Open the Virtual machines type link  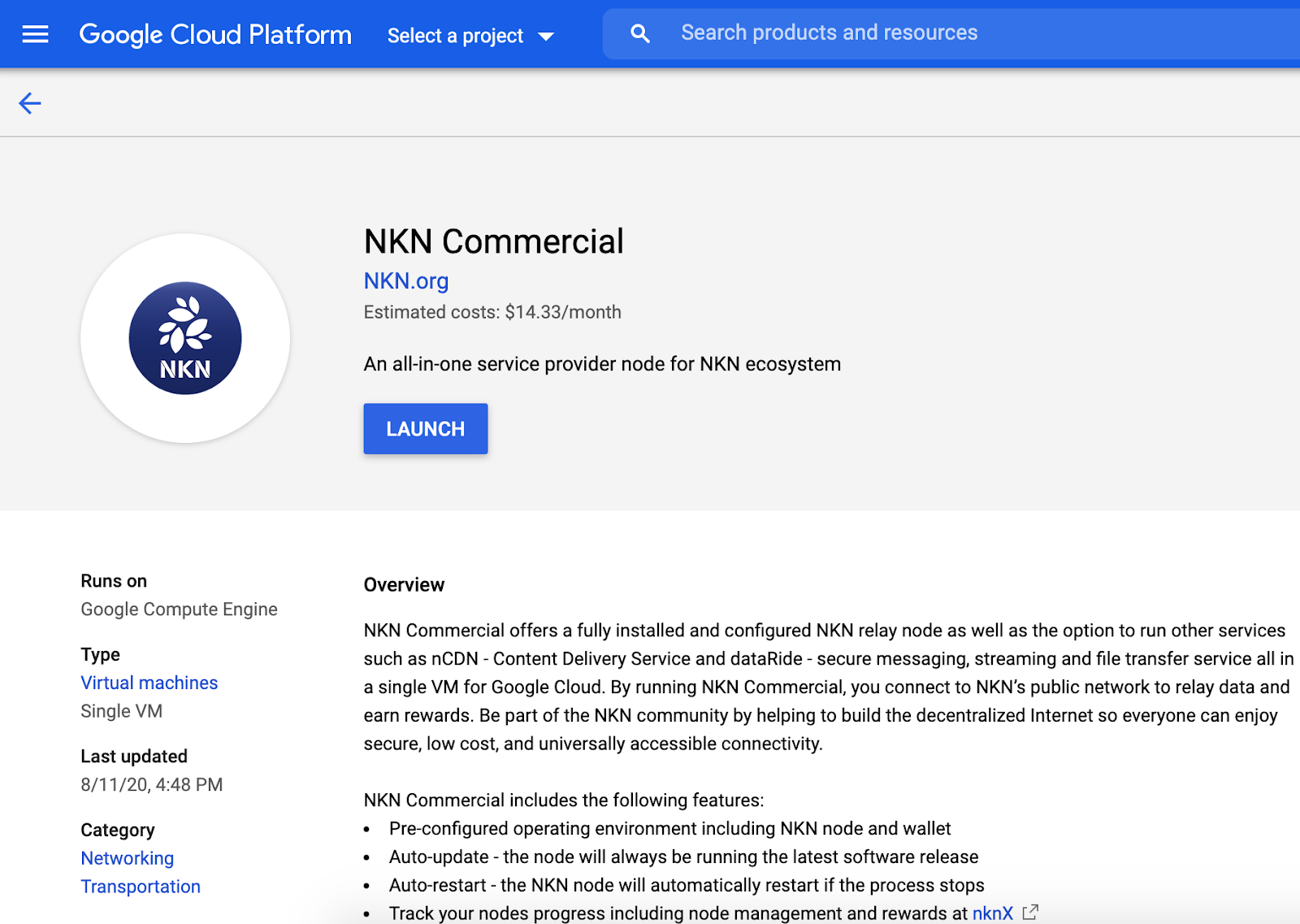pyautogui.click(x=149, y=683)
